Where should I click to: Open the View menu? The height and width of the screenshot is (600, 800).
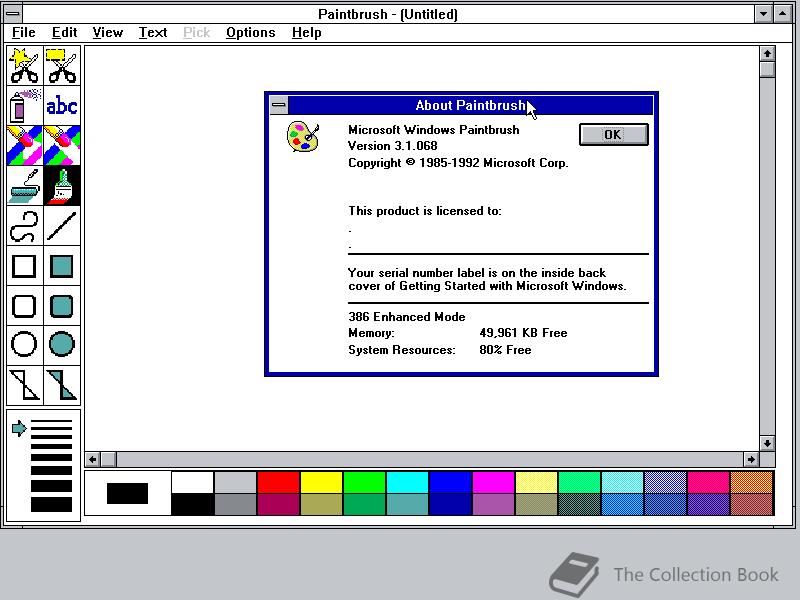(x=108, y=33)
